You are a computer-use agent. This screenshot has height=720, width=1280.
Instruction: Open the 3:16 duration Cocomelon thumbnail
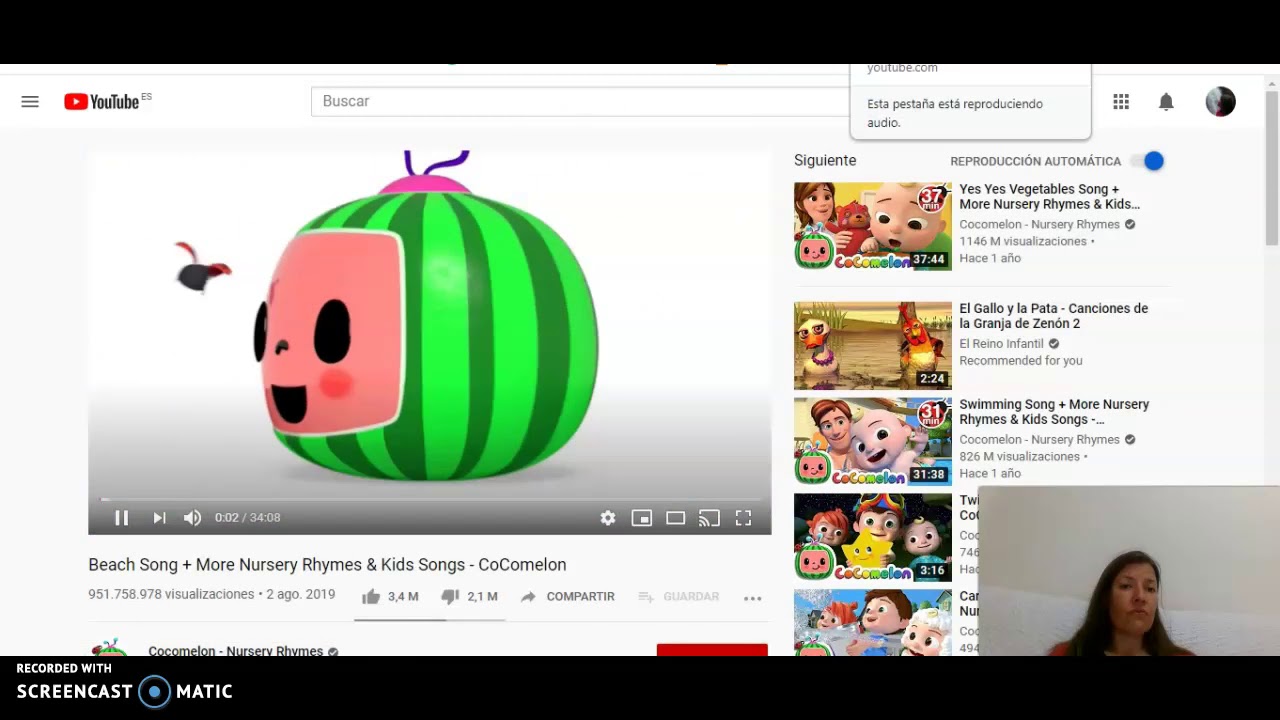pyautogui.click(x=873, y=537)
